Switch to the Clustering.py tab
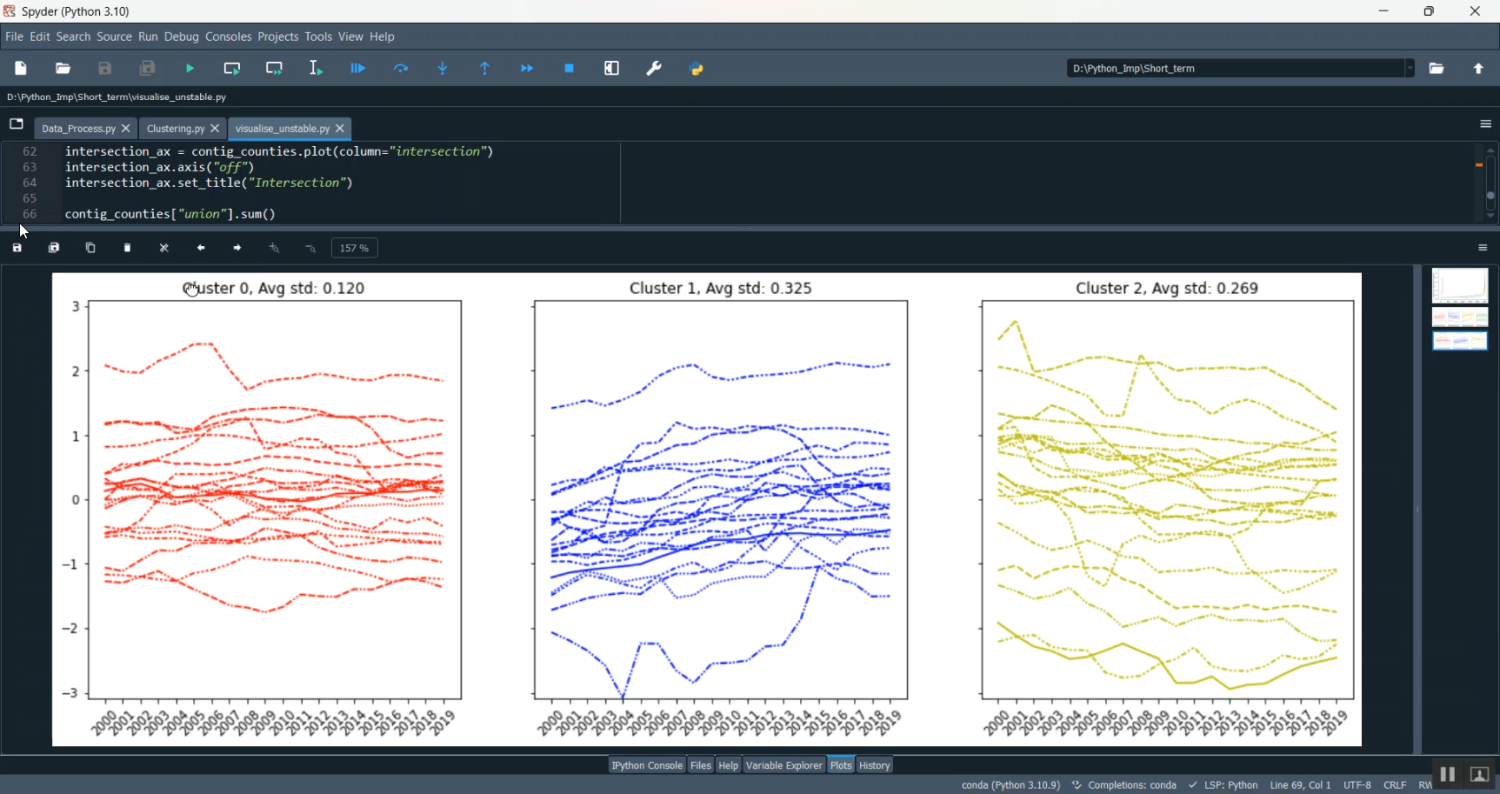The height and width of the screenshot is (794, 1500). 175,129
